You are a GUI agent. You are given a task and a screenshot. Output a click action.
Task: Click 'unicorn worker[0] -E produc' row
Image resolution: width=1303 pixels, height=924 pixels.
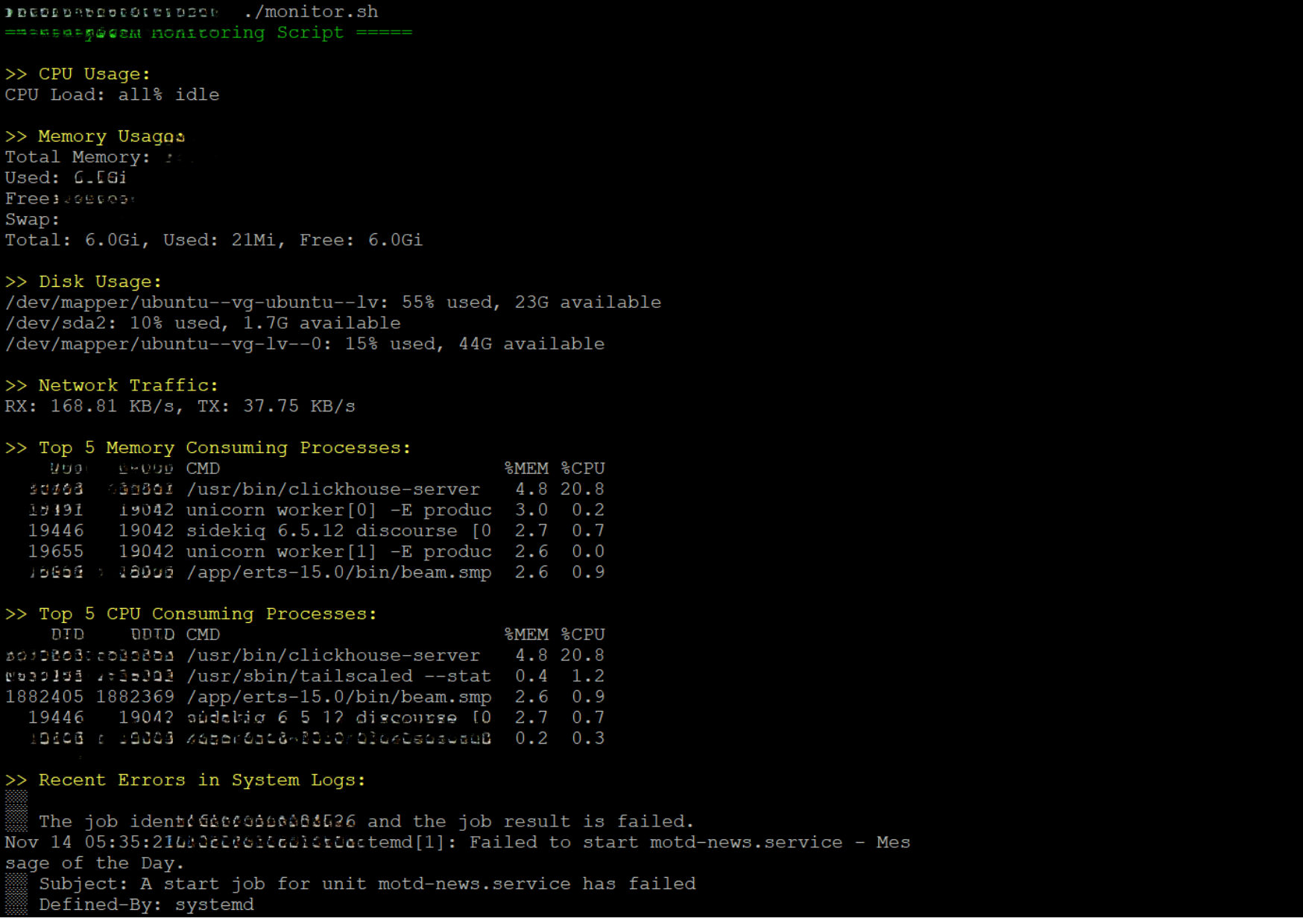tap(317, 510)
